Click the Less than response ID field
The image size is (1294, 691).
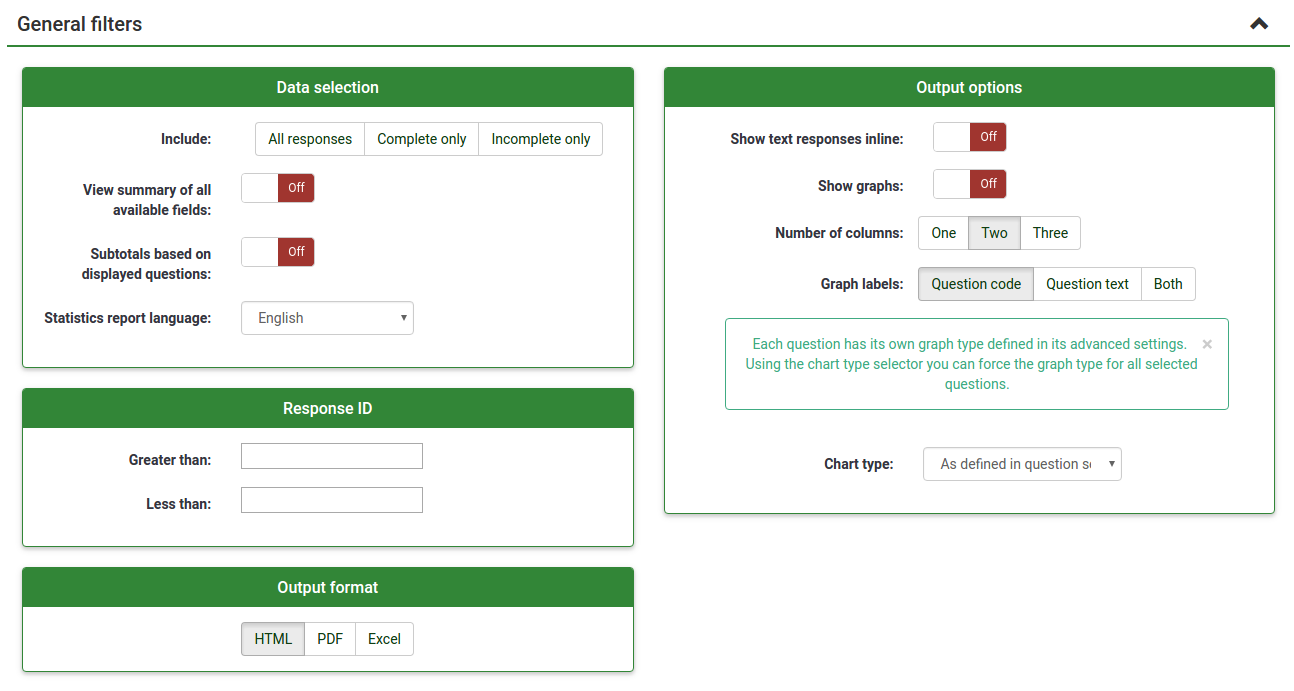pyautogui.click(x=332, y=500)
